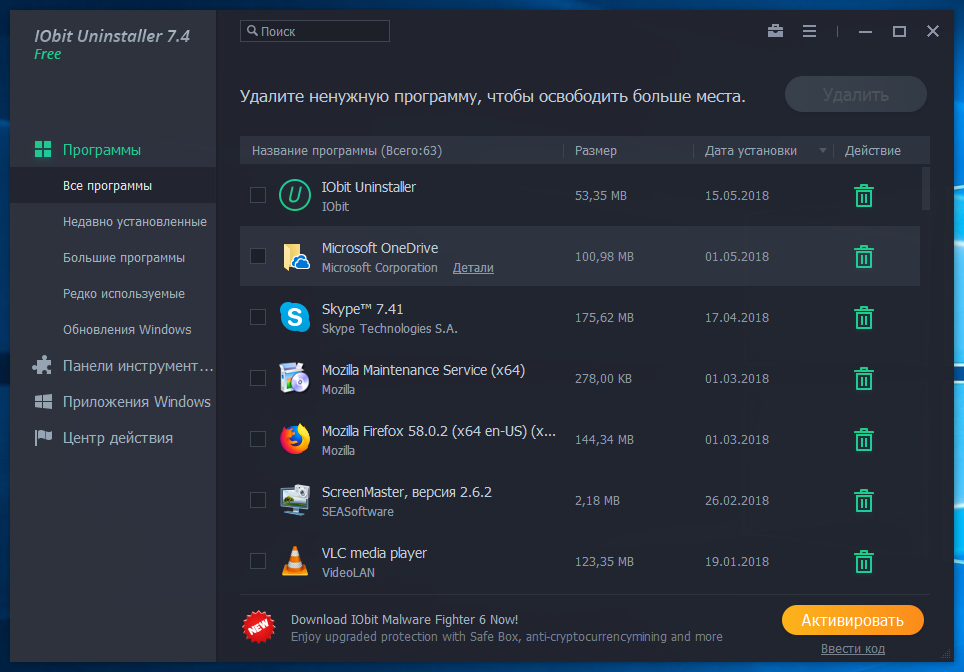Viewport: 964px width, 672px height.
Task: Switch to Большие программы view
Action: pos(124,258)
